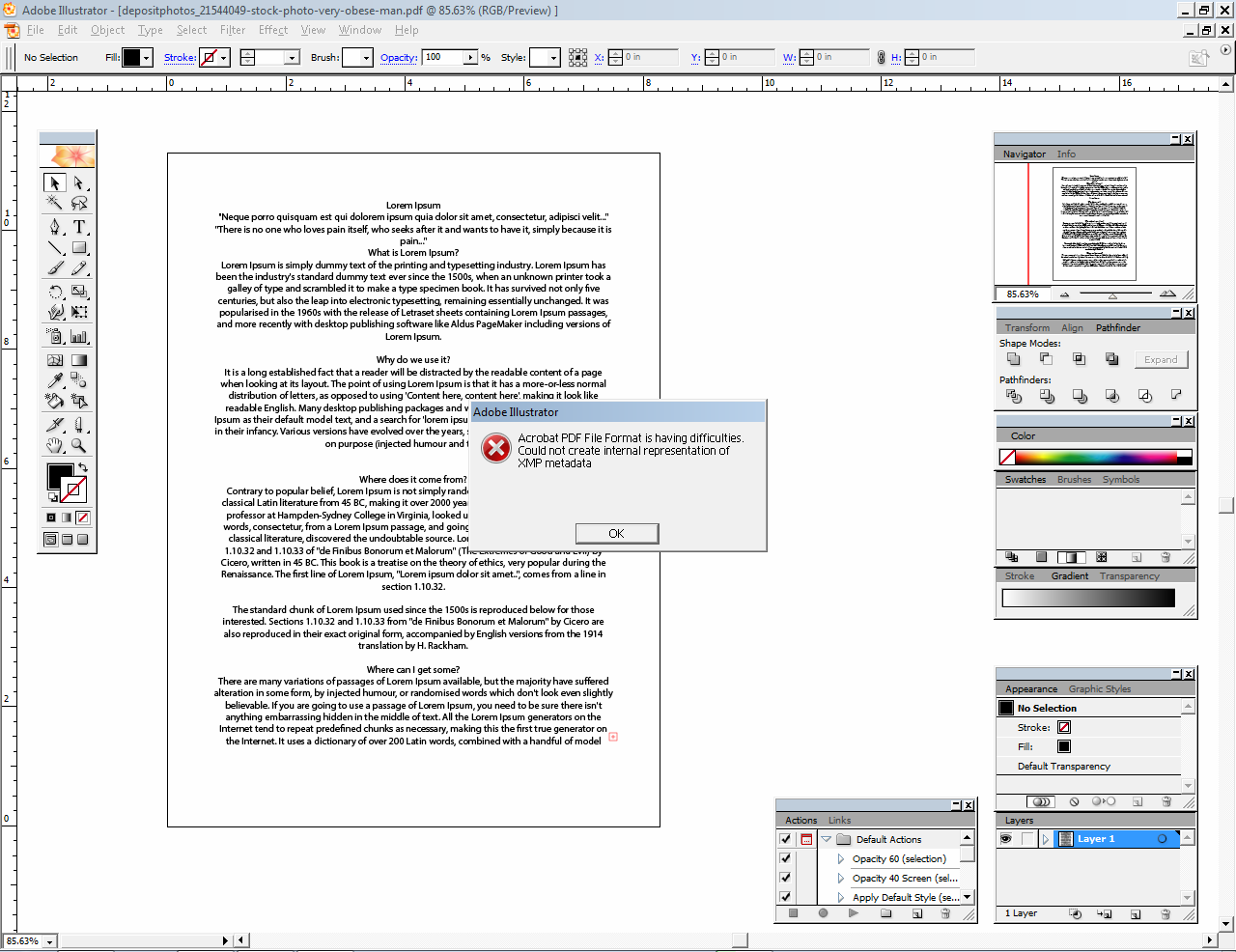Select the Rotate tool
Viewport: 1236px width, 952px height.
(x=55, y=292)
